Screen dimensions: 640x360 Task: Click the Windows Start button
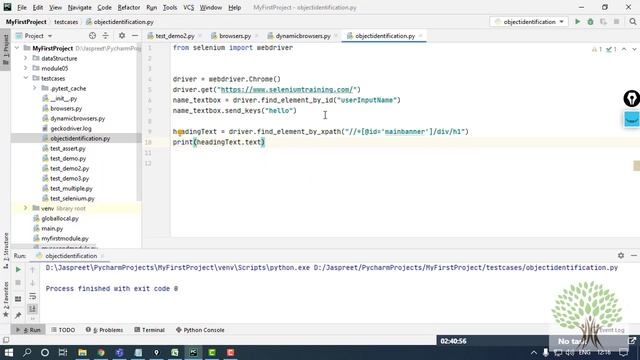[9, 352]
